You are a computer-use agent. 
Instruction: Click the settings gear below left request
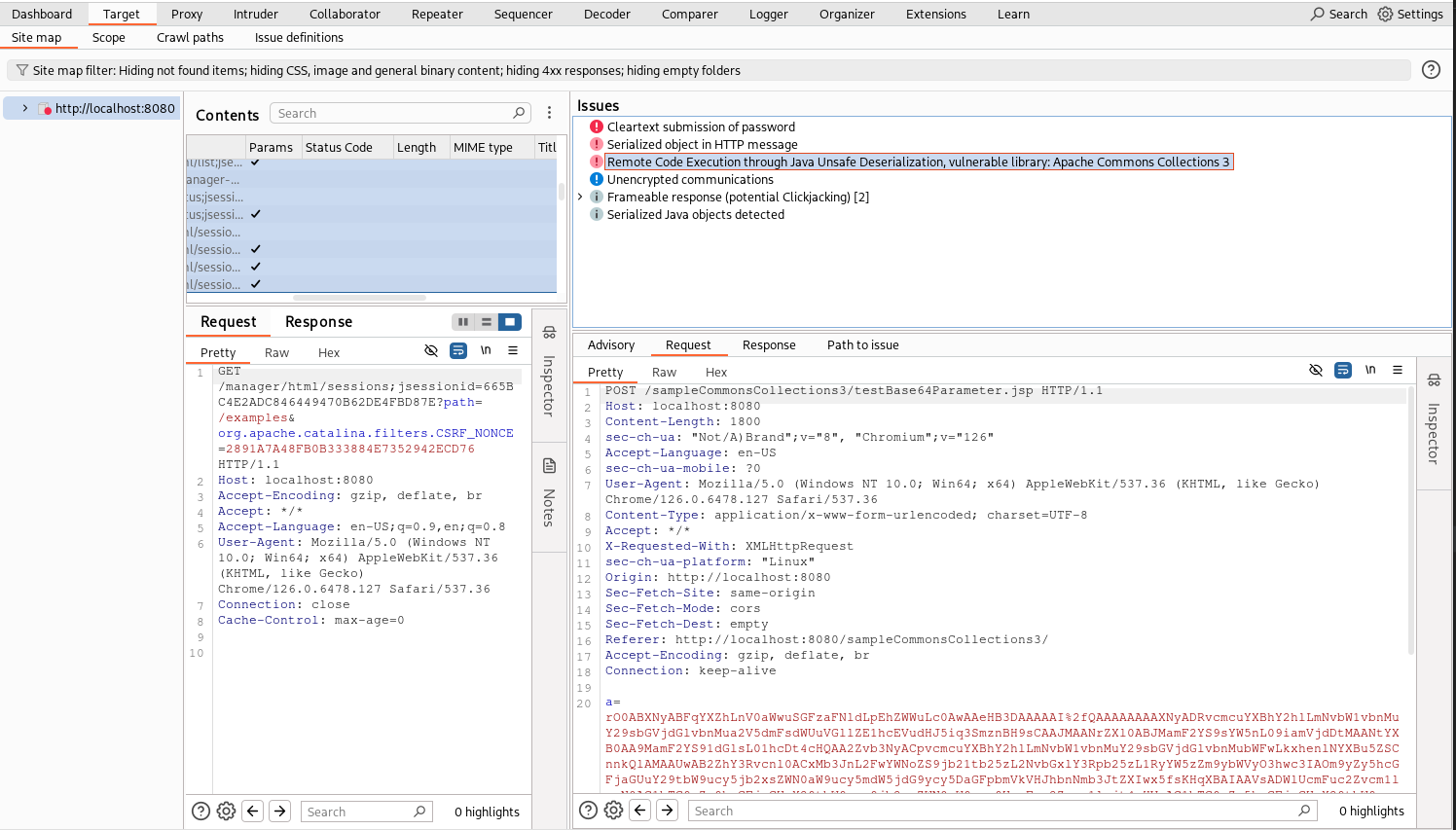point(226,812)
